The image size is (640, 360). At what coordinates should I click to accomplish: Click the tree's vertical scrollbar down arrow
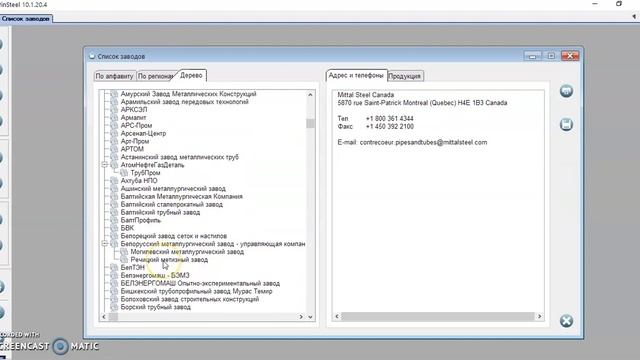[x=310, y=317]
